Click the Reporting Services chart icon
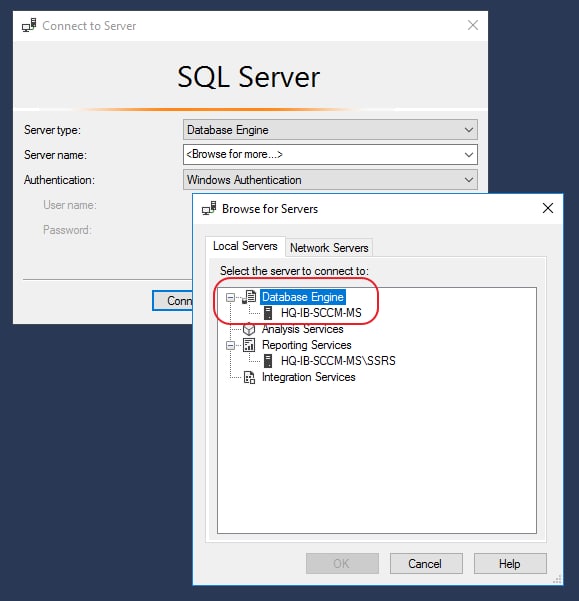The width and height of the screenshot is (579, 601). coord(249,345)
